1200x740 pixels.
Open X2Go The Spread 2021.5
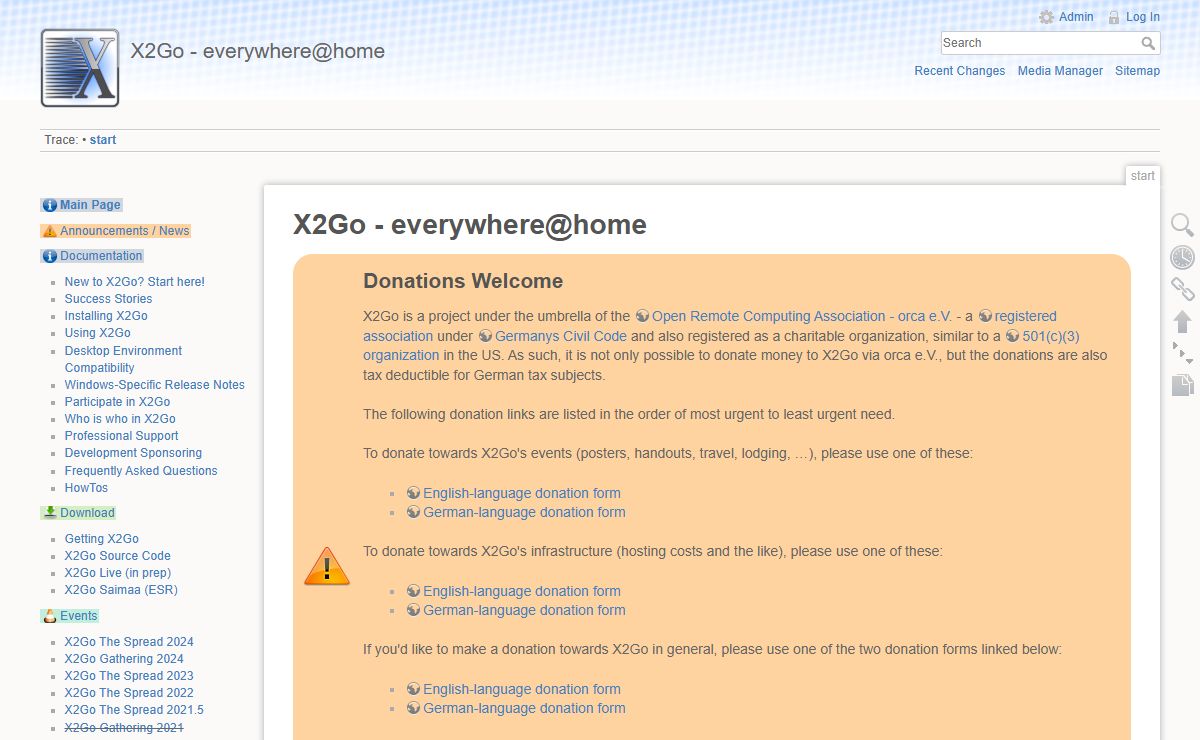click(x=134, y=710)
